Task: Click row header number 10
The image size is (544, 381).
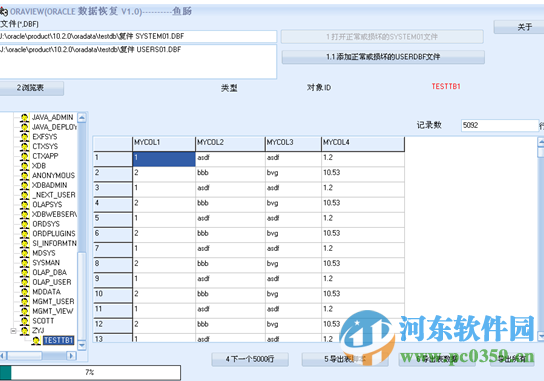Action: click(x=113, y=295)
